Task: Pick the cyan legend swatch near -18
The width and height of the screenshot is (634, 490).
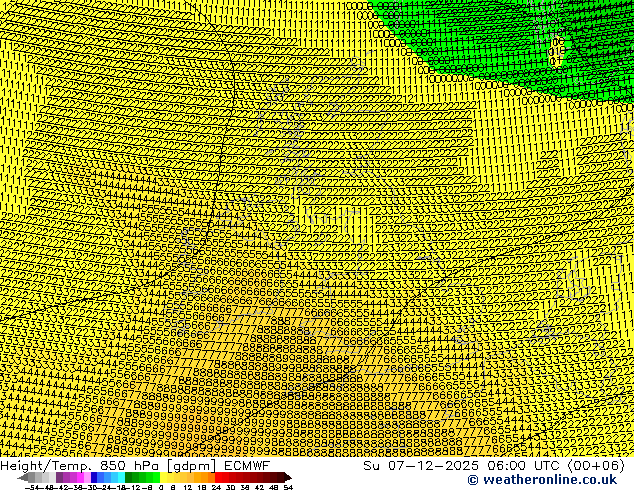Action: (x=121, y=478)
